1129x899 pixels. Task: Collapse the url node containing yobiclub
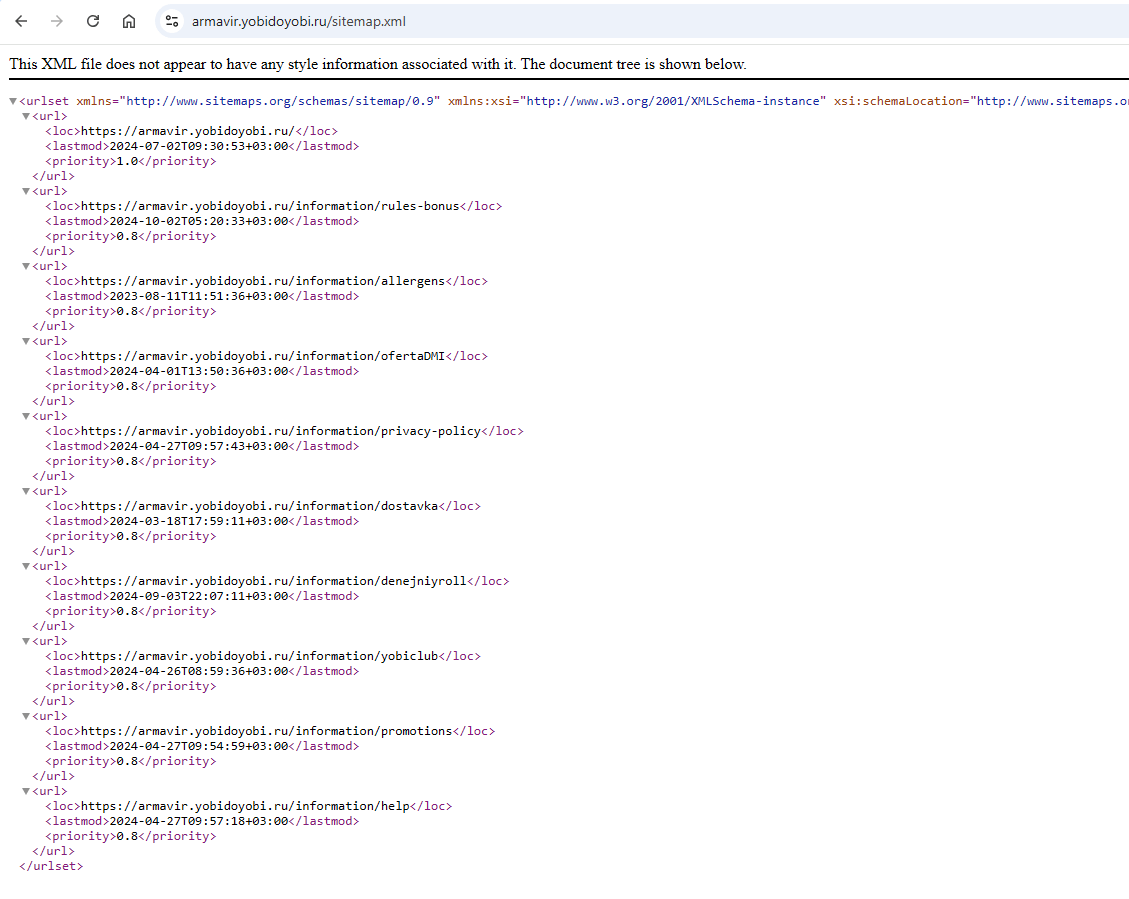coord(26,641)
